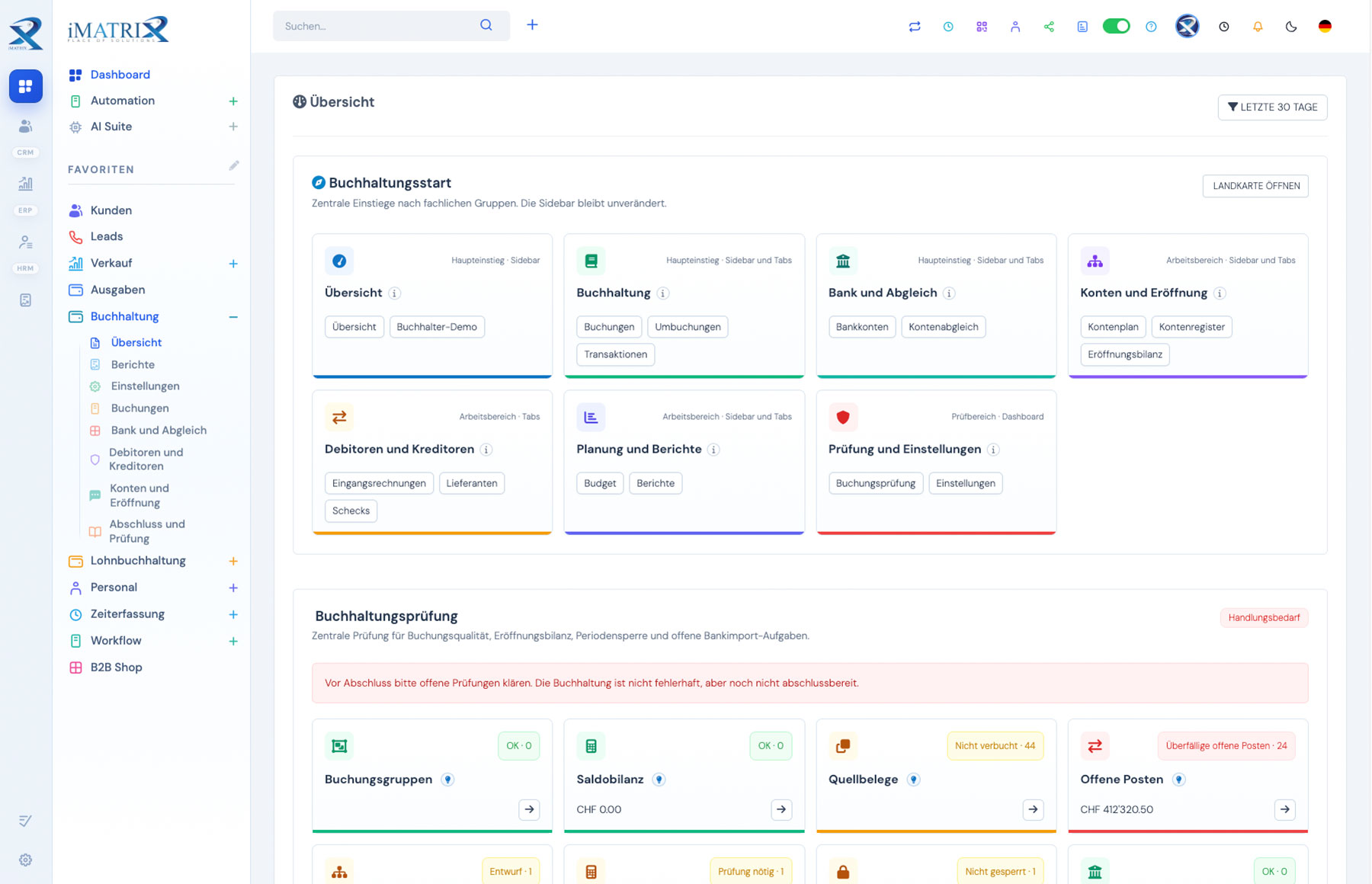Image resolution: width=1372 pixels, height=884 pixels.
Task: Click the purple user icon in top bar
Action: tap(1015, 27)
